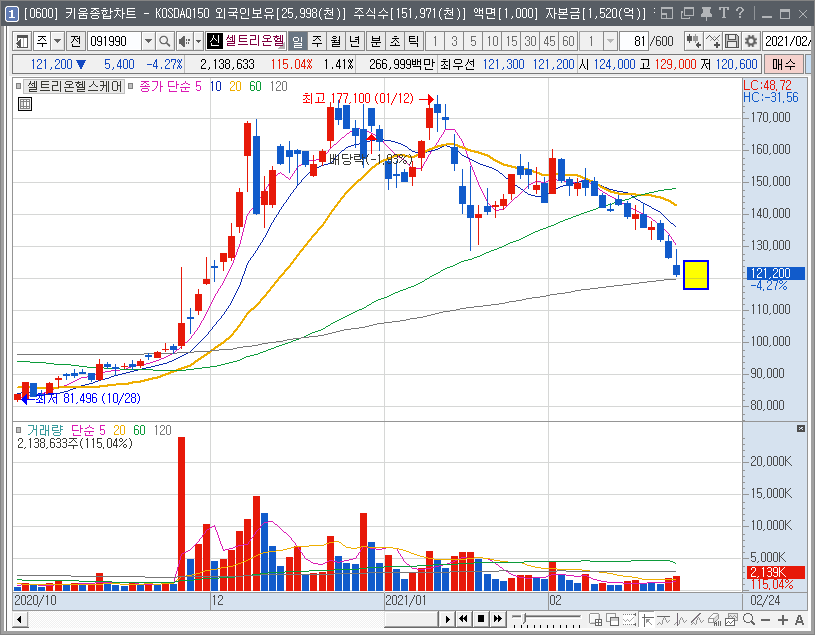The image size is (815, 635).
Task: Click the fast-forward replay button
Action: (x=498, y=619)
